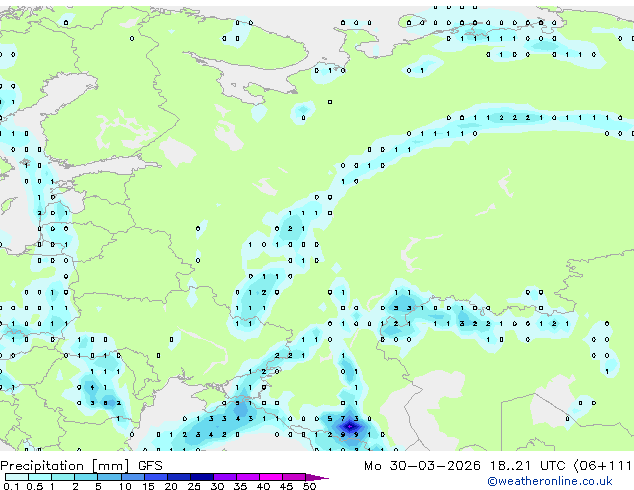Click the "0.5" legend scale label
634x490 pixels.
pyautogui.click(x=35, y=486)
